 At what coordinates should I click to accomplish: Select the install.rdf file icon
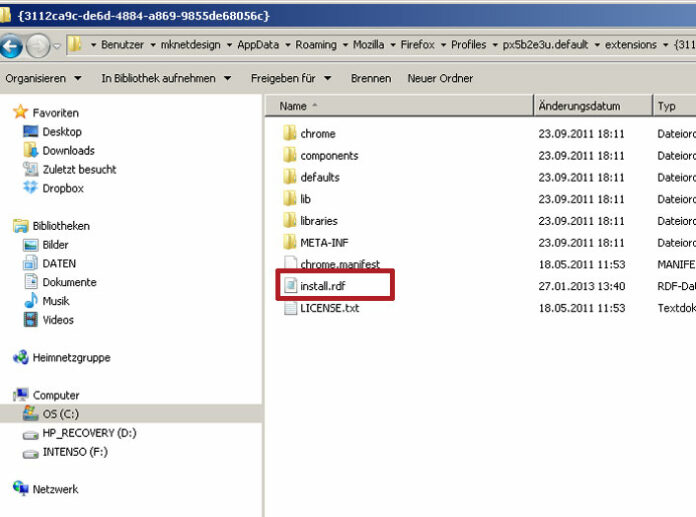point(290,285)
